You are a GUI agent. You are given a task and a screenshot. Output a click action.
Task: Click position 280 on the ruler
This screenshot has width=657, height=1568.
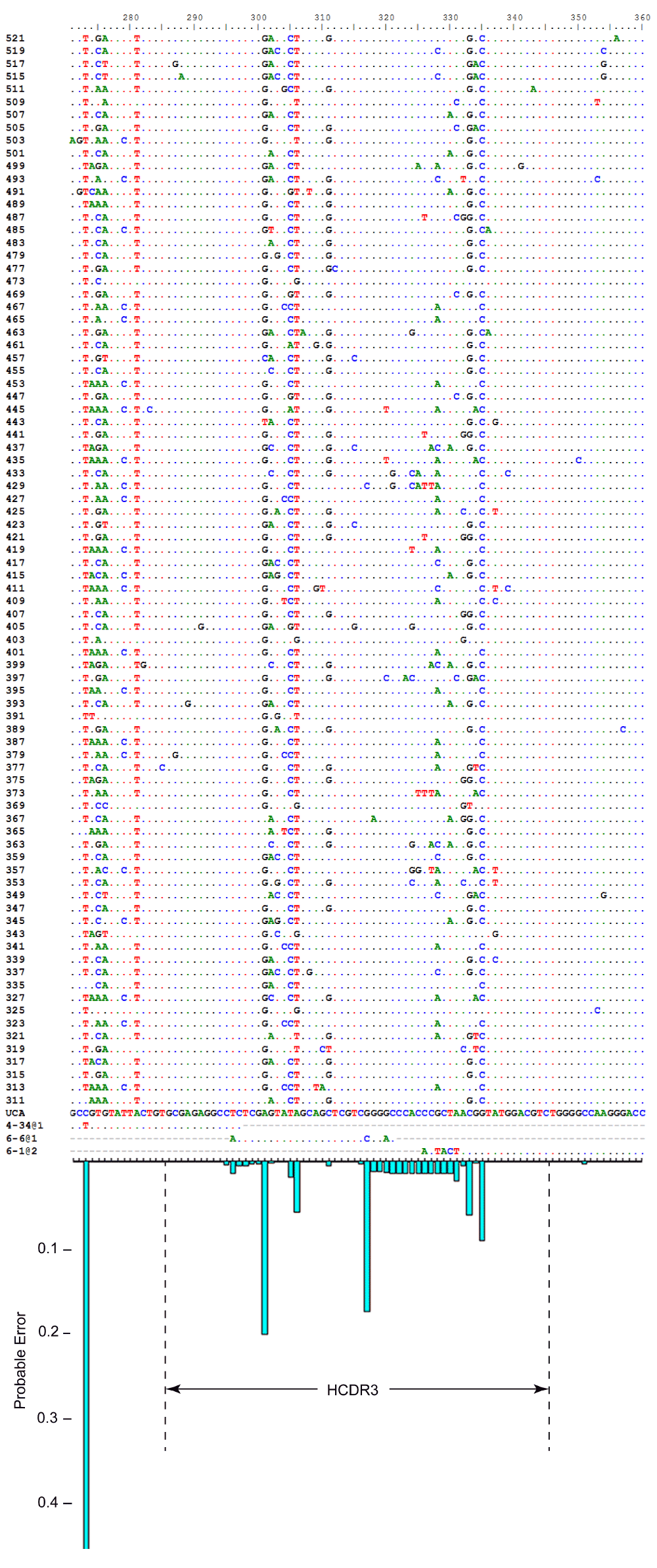click(x=131, y=17)
